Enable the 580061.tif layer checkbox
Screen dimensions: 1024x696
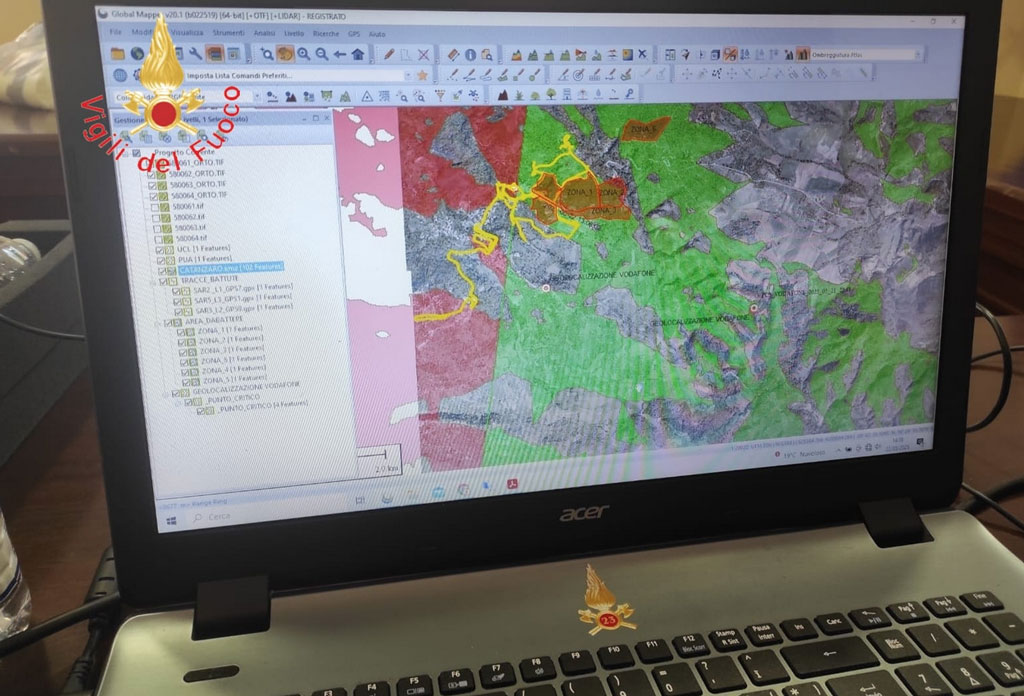(155, 207)
